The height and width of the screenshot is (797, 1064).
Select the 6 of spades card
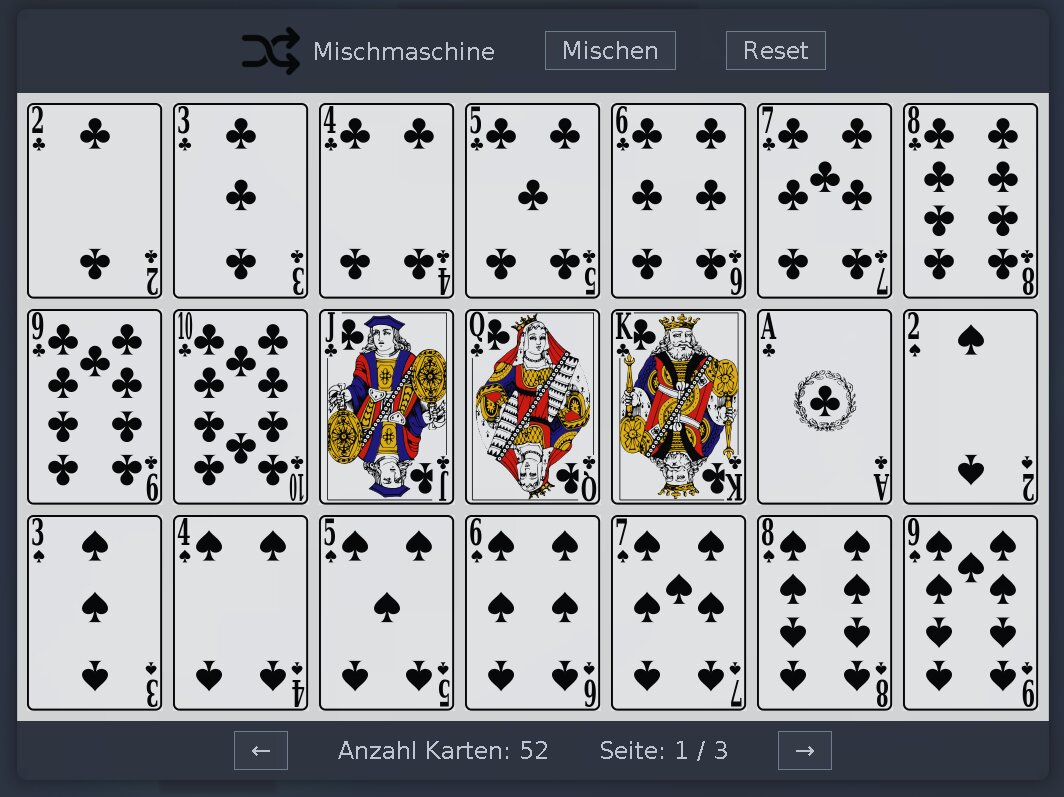[533, 613]
